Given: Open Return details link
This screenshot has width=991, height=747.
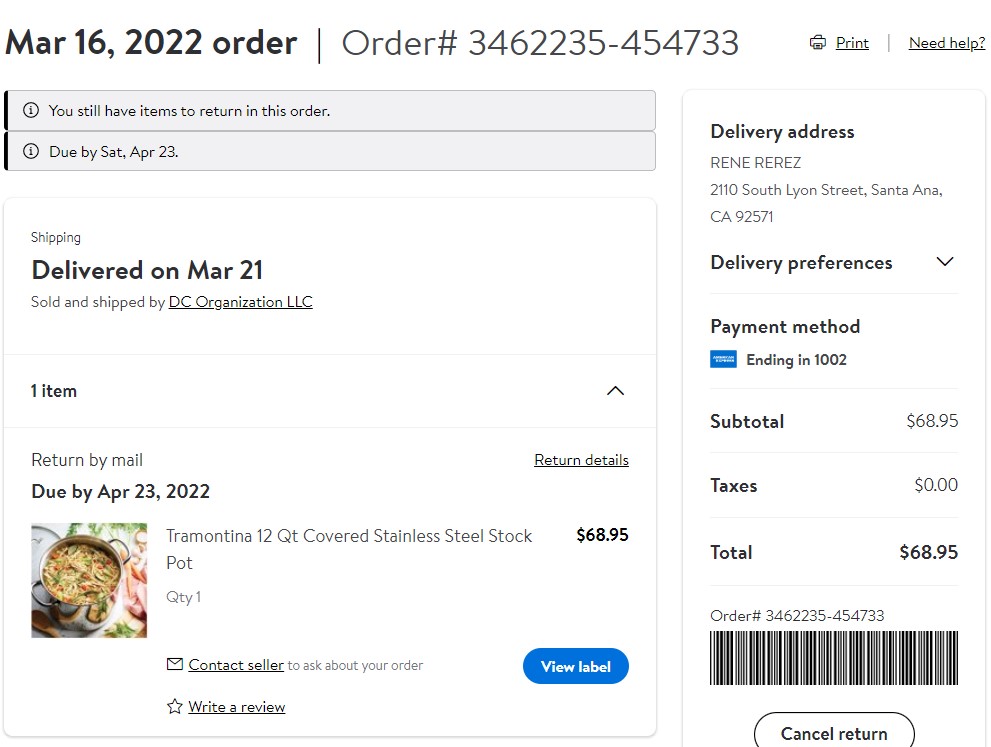Looking at the screenshot, I should [x=581, y=459].
